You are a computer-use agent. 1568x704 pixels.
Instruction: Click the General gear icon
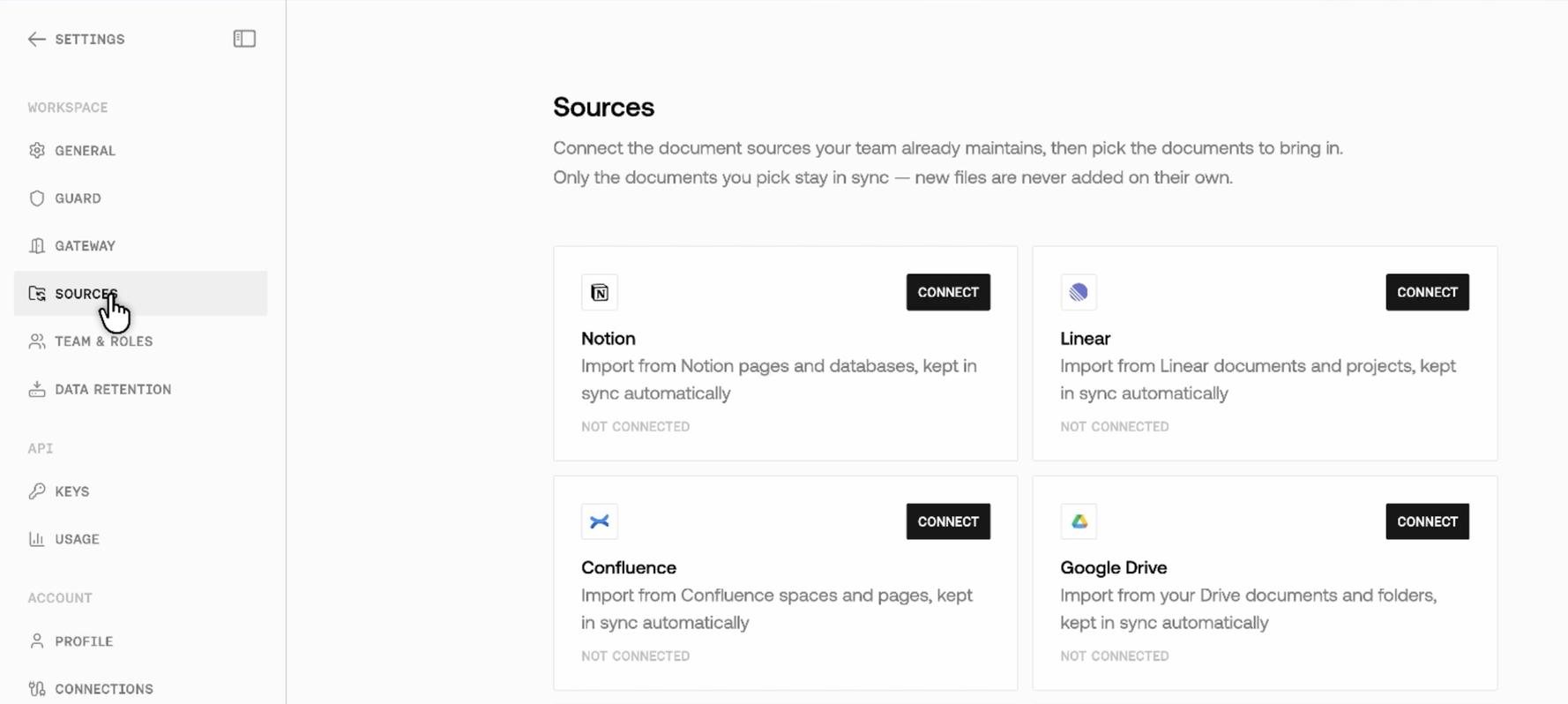[37, 150]
